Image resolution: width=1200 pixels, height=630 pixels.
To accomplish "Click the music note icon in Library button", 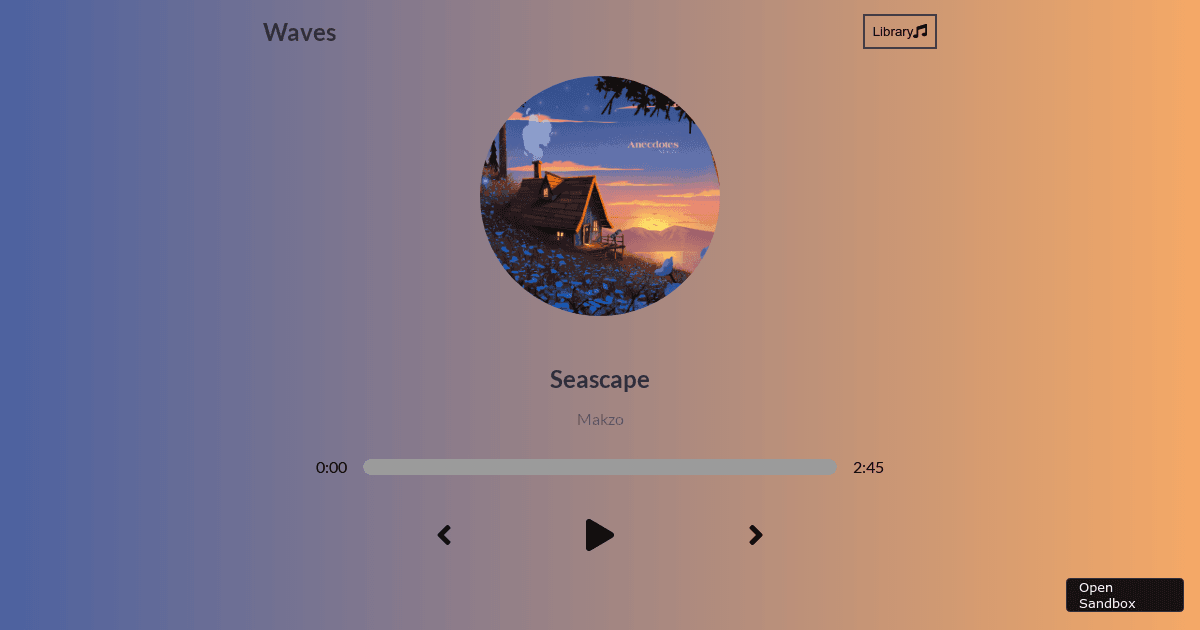I will [x=921, y=31].
